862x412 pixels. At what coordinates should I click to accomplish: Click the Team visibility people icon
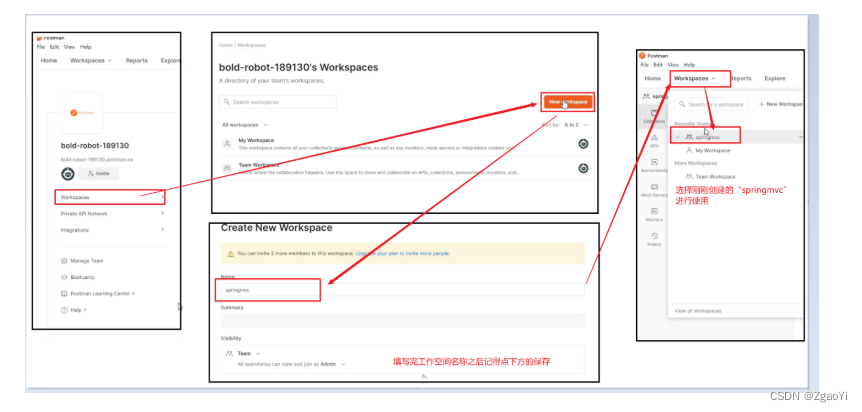pos(230,353)
